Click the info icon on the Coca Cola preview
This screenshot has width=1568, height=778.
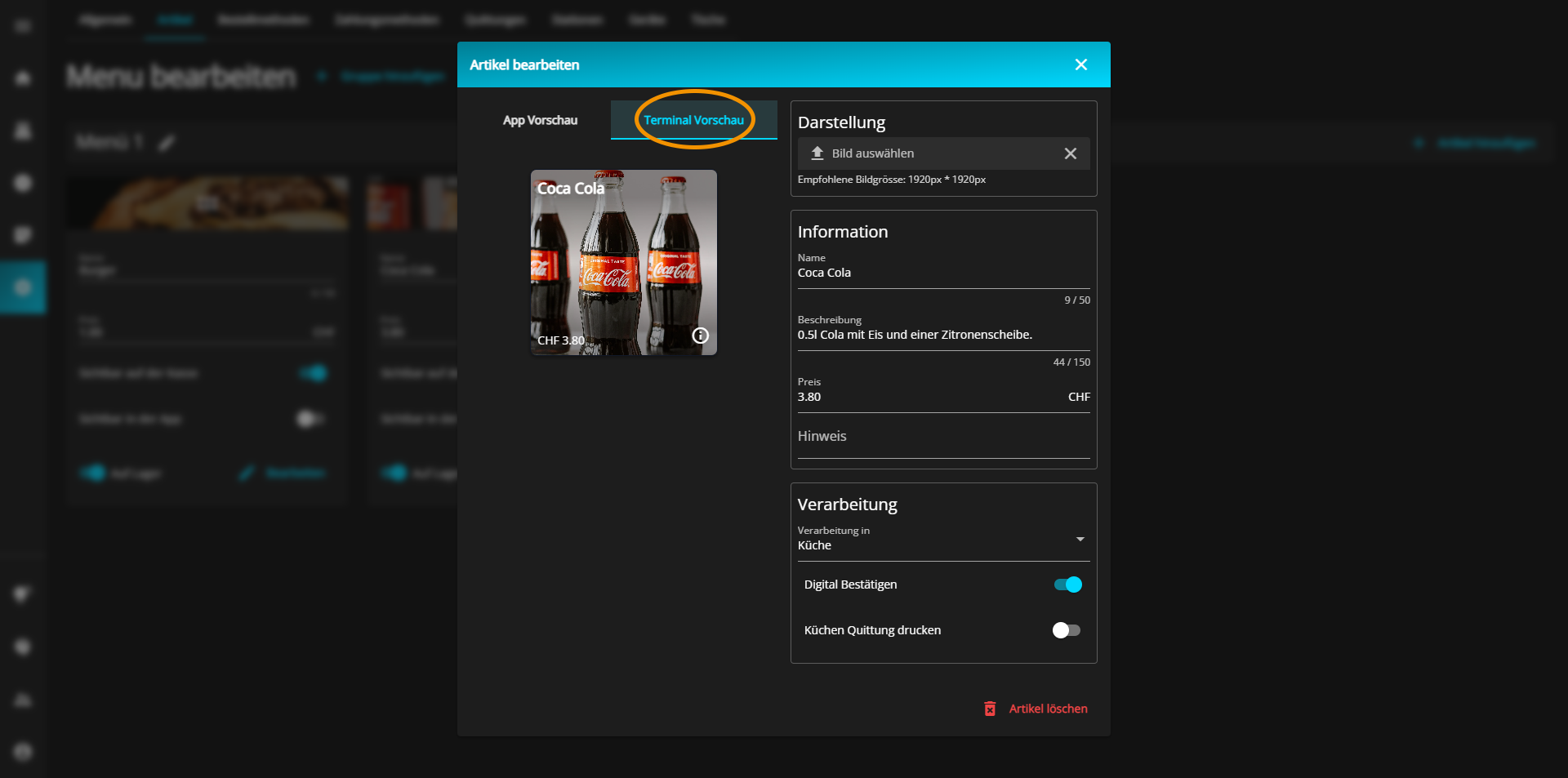tap(701, 336)
